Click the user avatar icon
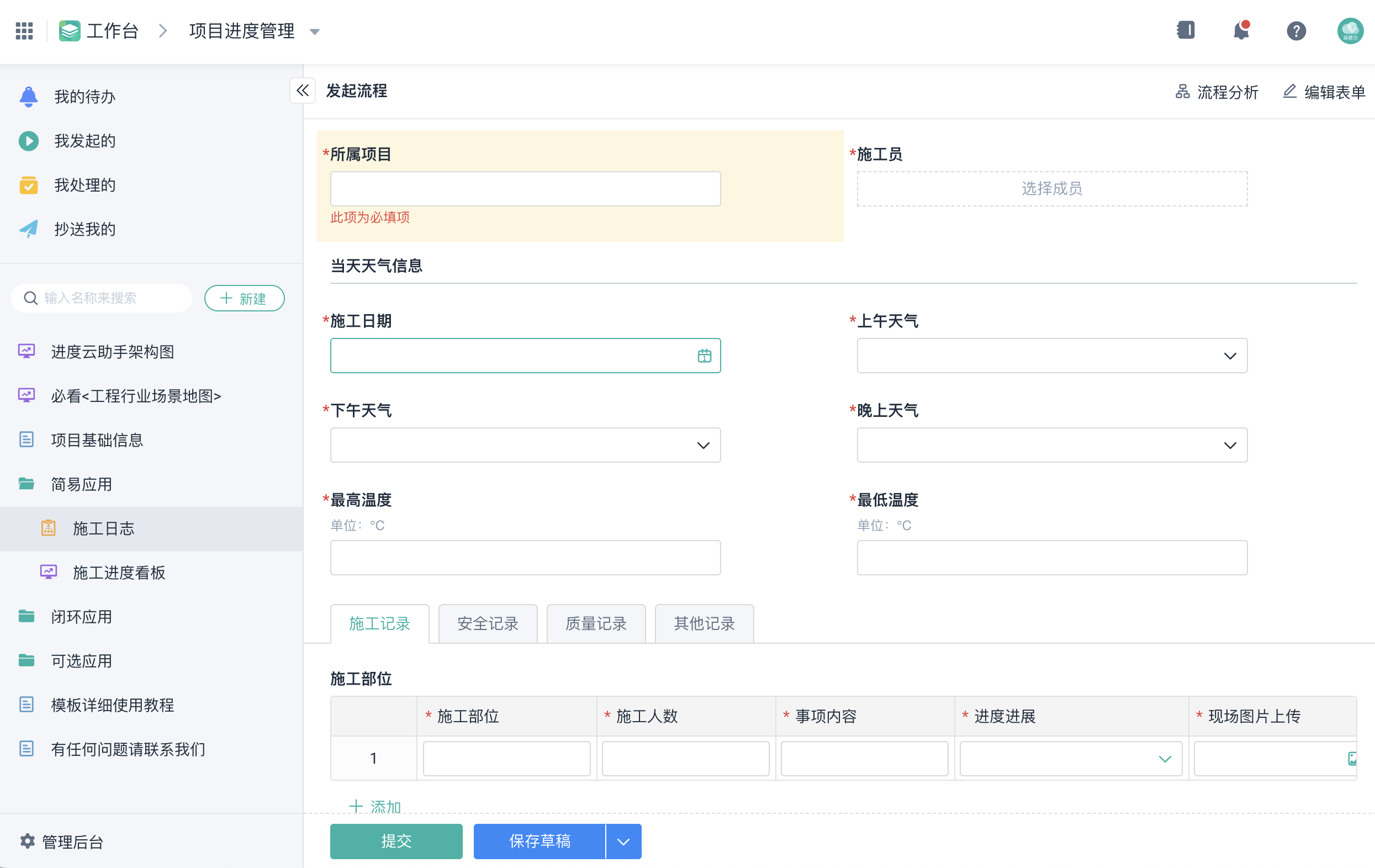1375x868 pixels. [x=1350, y=31]
